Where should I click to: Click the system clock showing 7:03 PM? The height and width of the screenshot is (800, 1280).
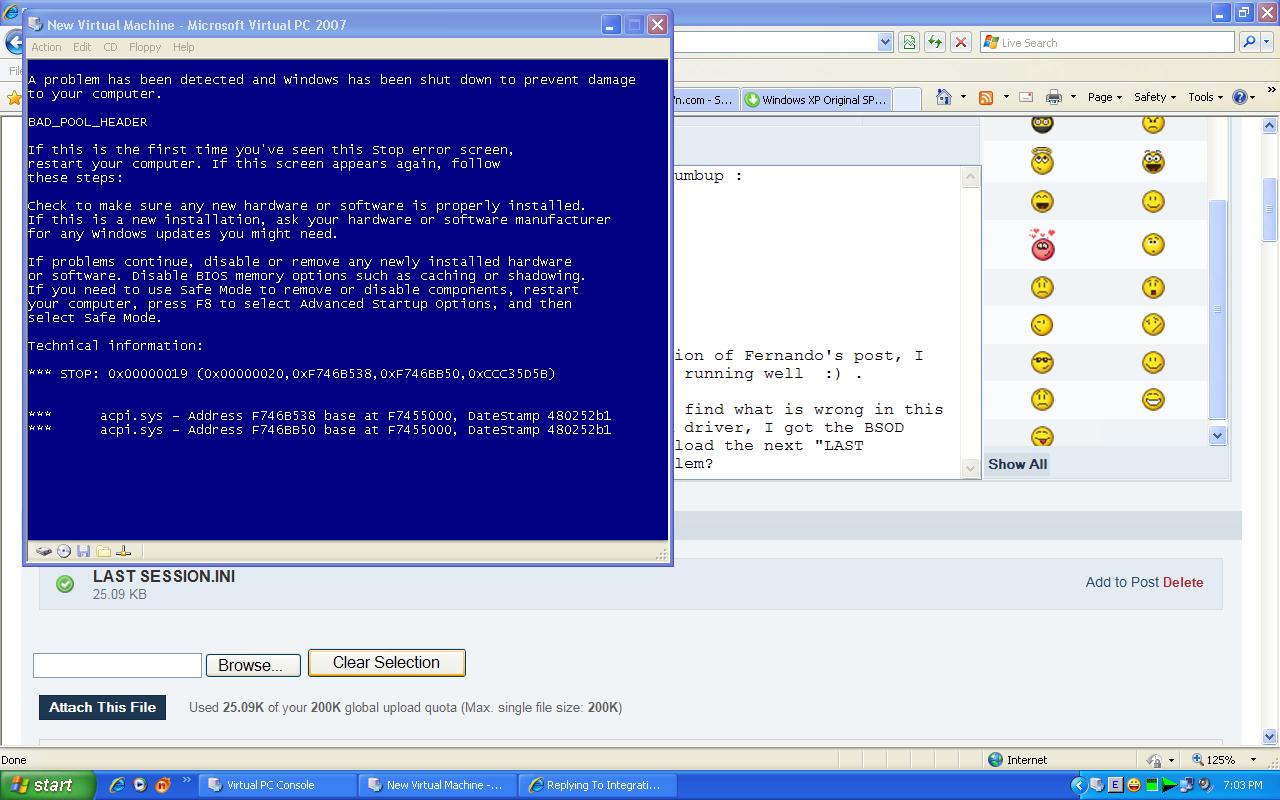1242,785
